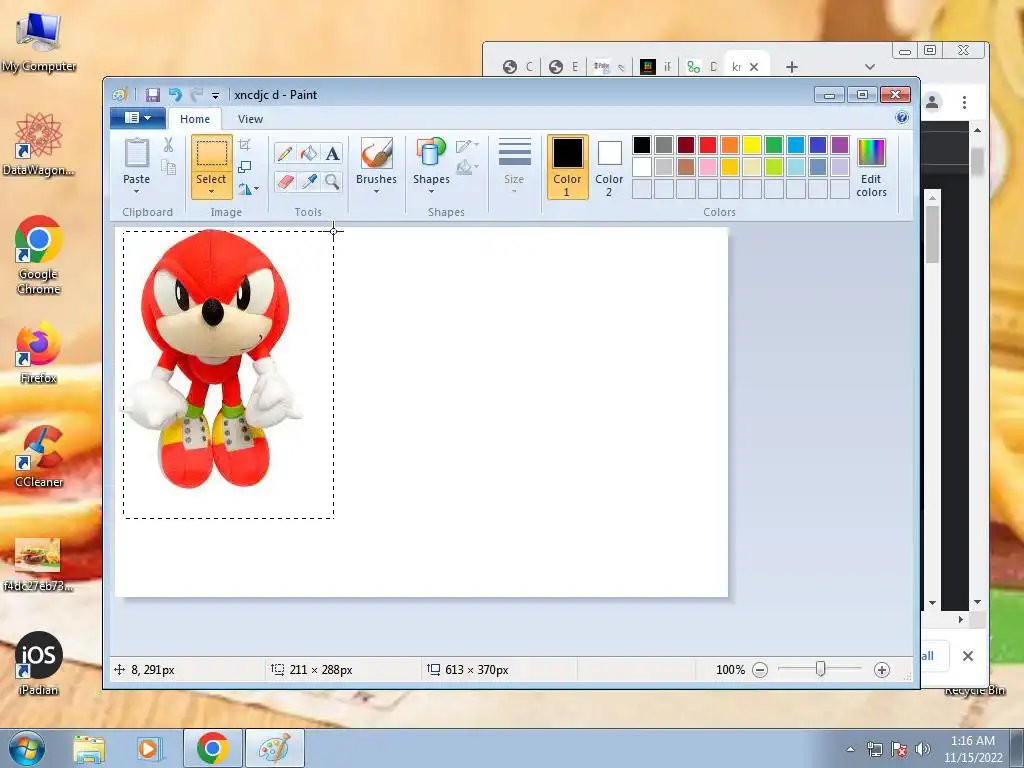Switch to Chrome in the taskbar
This screenshot has height=768, width=1024.
point(212,748)
